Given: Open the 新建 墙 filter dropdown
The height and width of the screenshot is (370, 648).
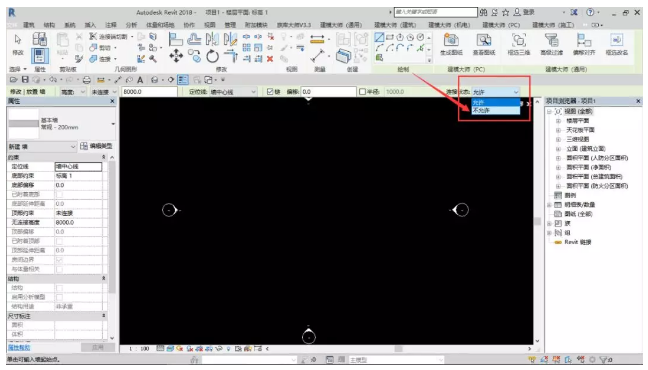Looking at the screenshot, I should (43, 147).
